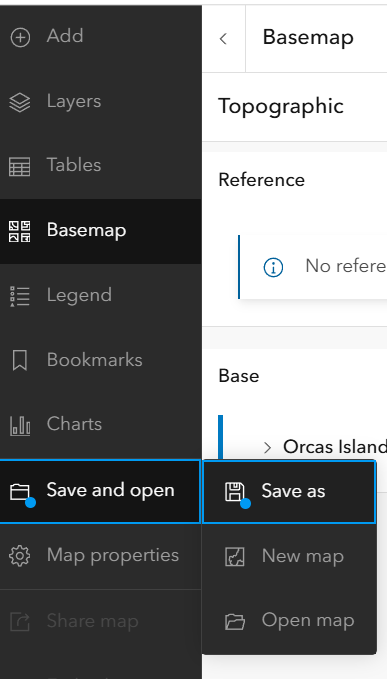Screen dimensions: 387x679
Task: Open the Legend list icon
Action: 20,296
